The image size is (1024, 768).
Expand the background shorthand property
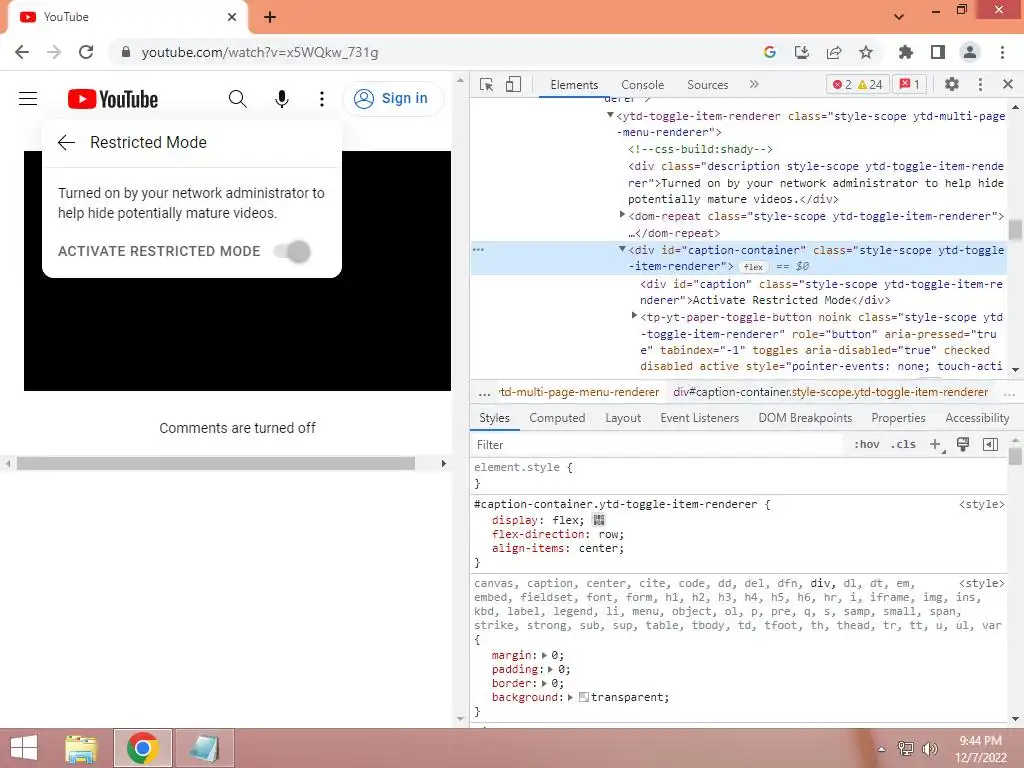point(570,697)
